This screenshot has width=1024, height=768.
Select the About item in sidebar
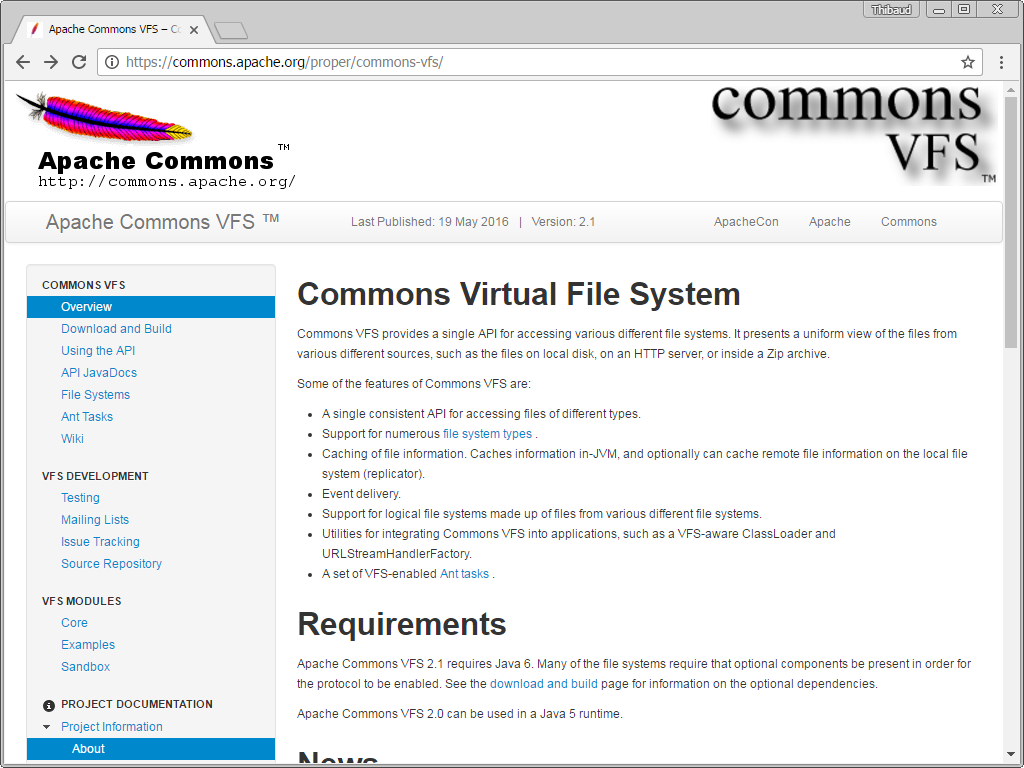coord(88,749)
